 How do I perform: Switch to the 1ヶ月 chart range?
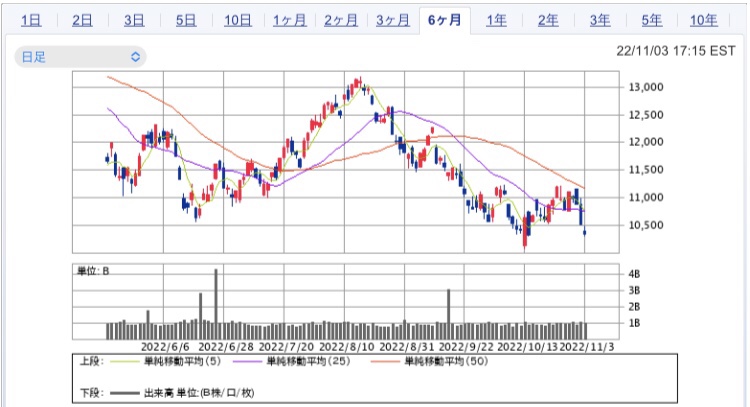[289, 20]
